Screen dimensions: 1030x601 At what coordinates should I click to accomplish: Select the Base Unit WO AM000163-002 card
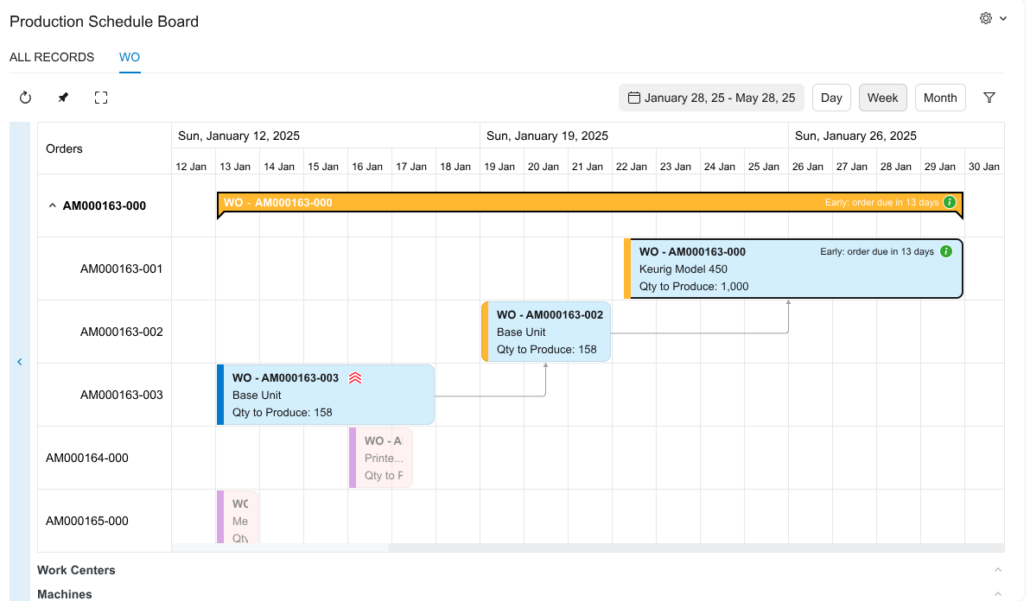coord(548,332)
